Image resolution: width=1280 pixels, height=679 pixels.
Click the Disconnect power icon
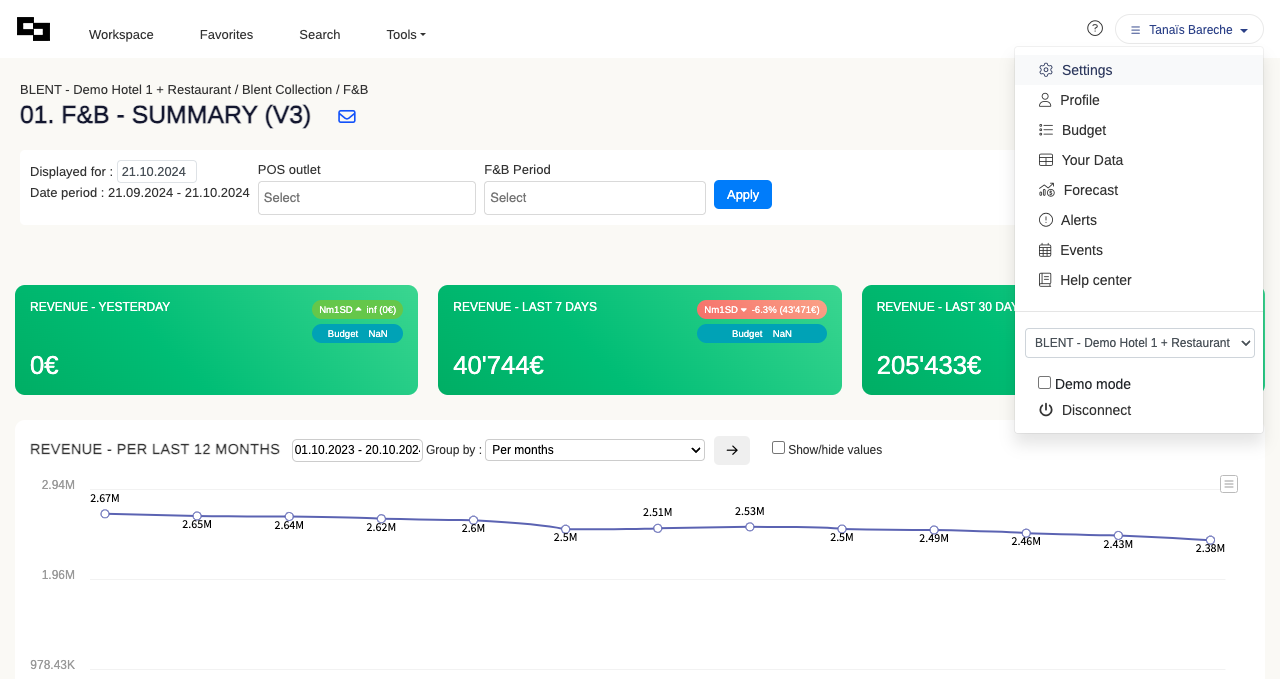point(1046,410)
